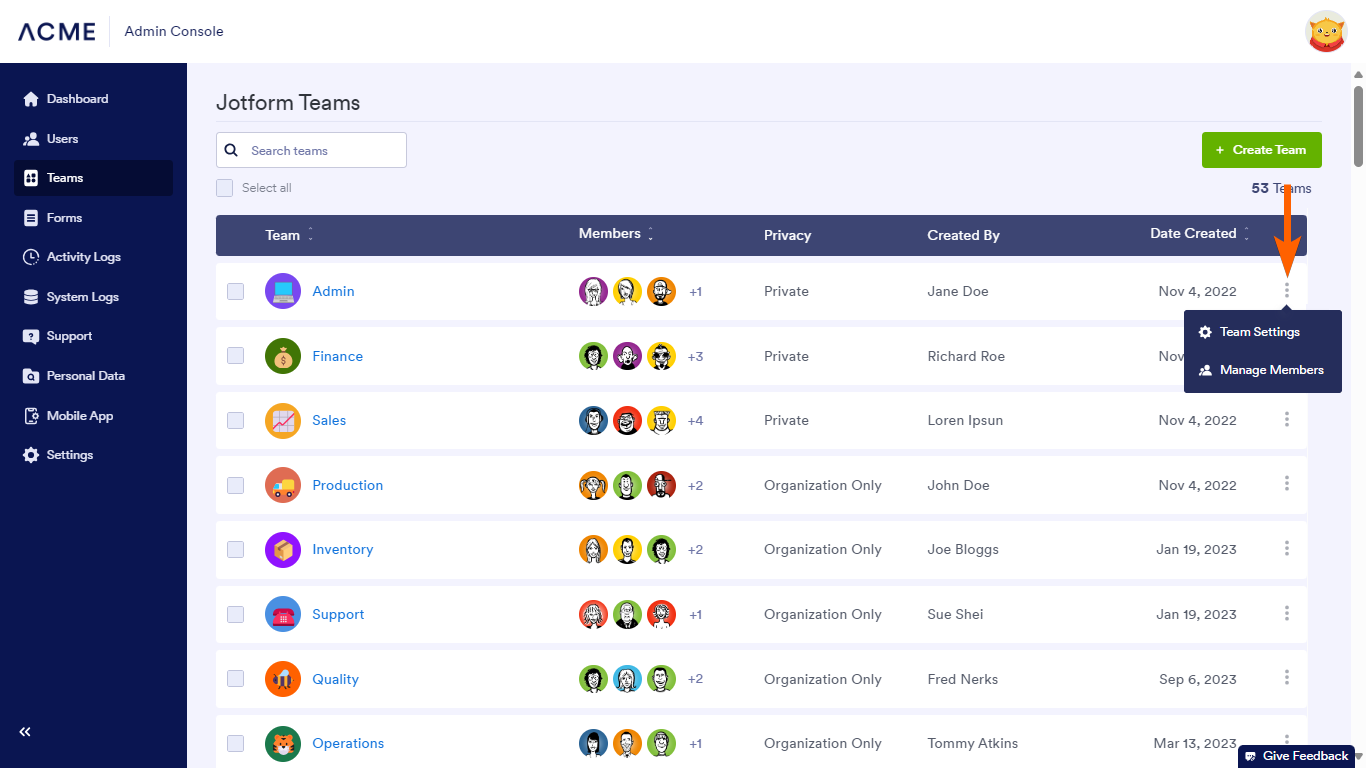
Task: Open the three-dot menu for Production team
Action: 1287,484
